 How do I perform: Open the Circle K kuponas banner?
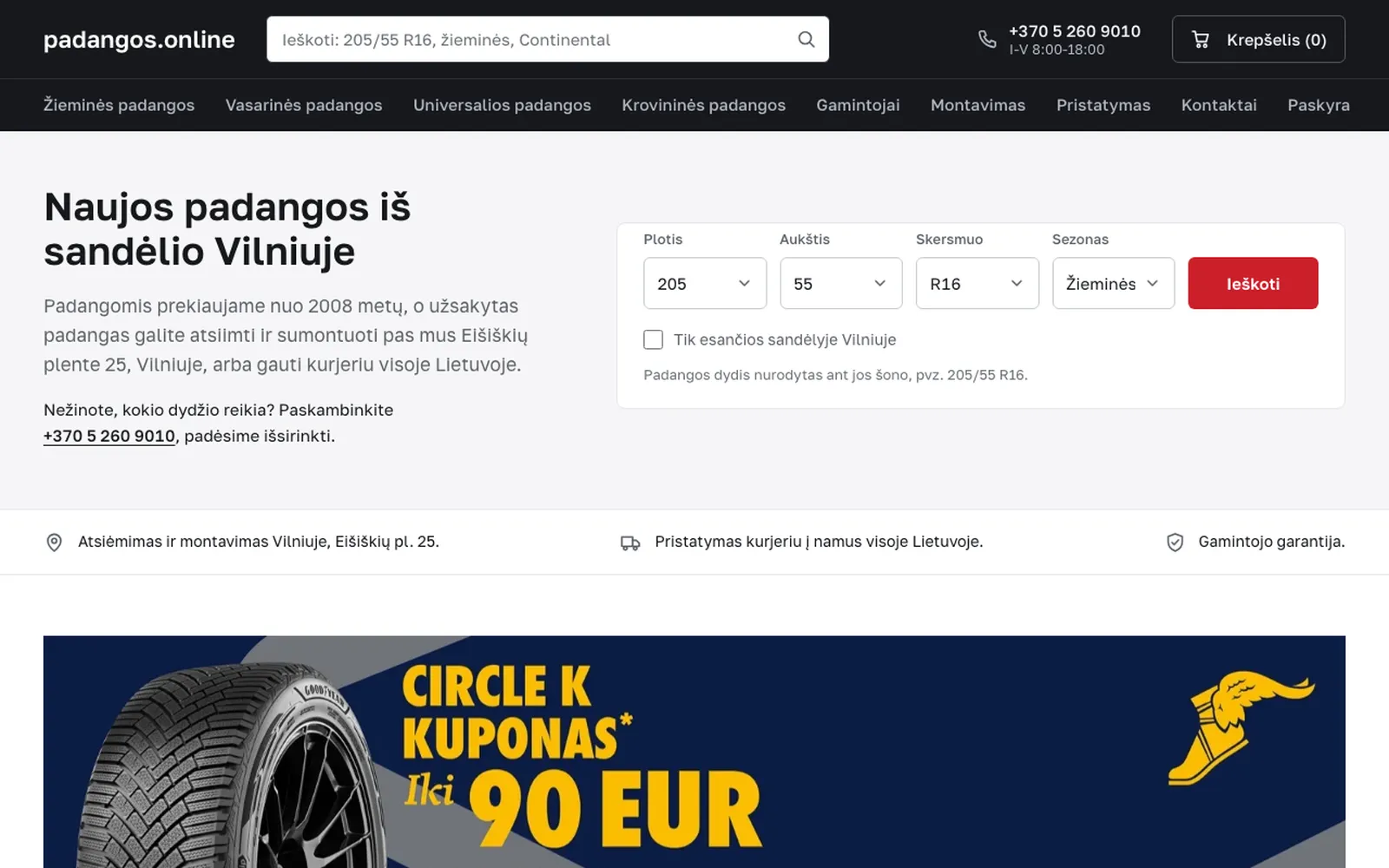[x=694, y=752]
